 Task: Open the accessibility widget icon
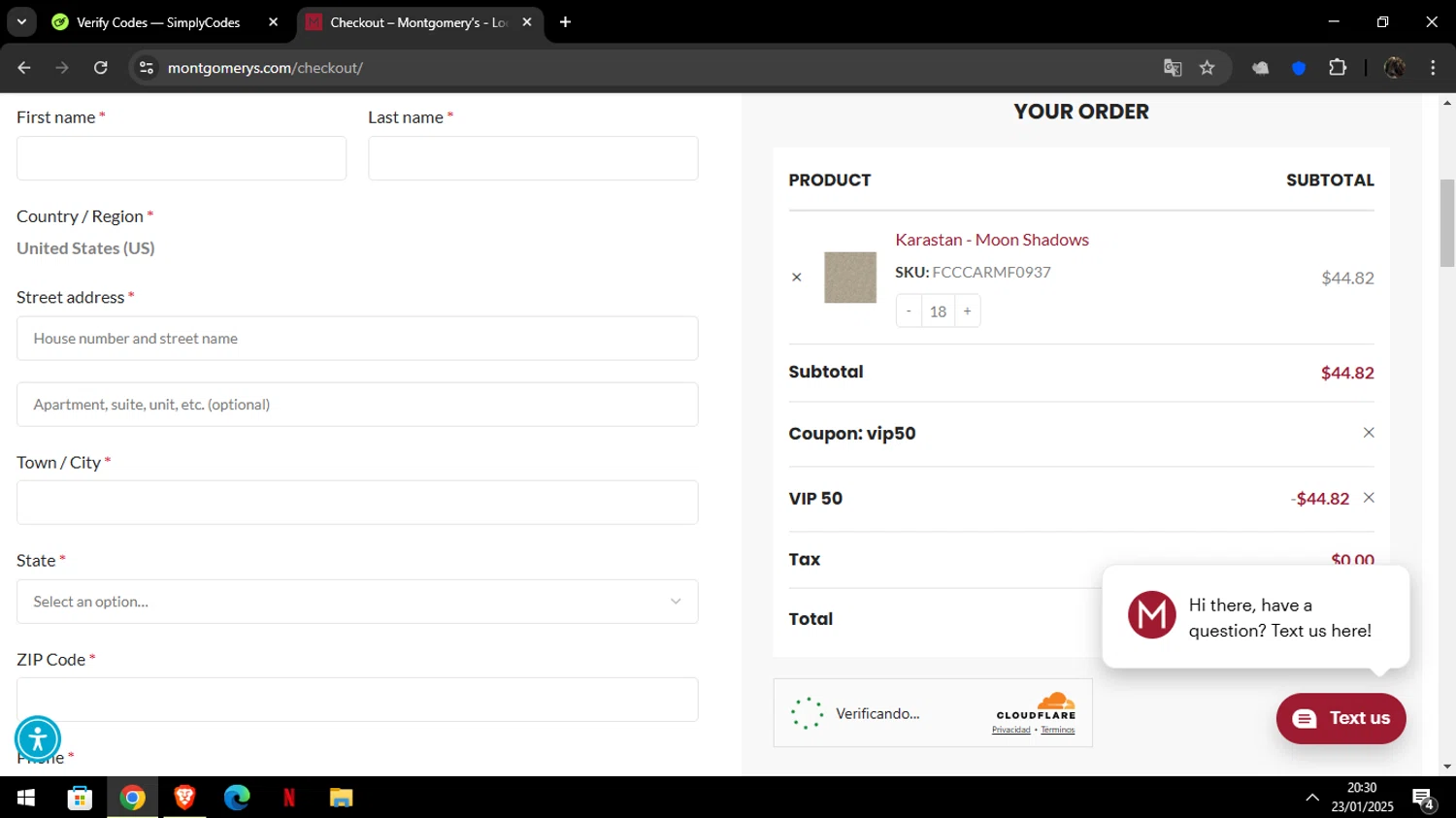38,739
